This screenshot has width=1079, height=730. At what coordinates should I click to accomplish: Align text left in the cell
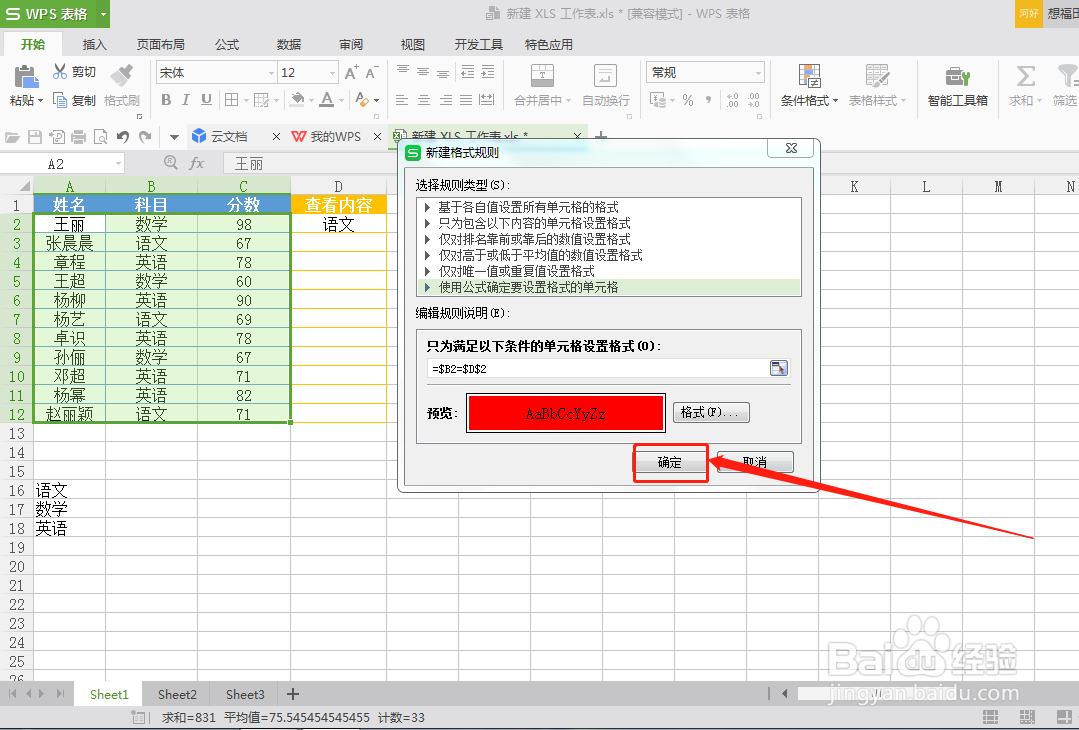[403, 100]
